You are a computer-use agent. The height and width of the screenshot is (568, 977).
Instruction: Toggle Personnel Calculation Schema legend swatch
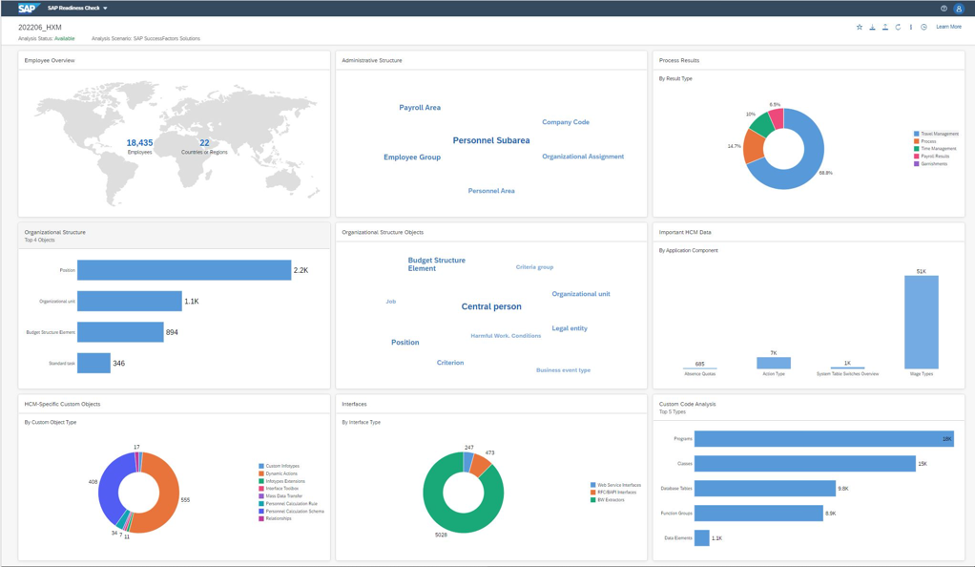[261, 511]
